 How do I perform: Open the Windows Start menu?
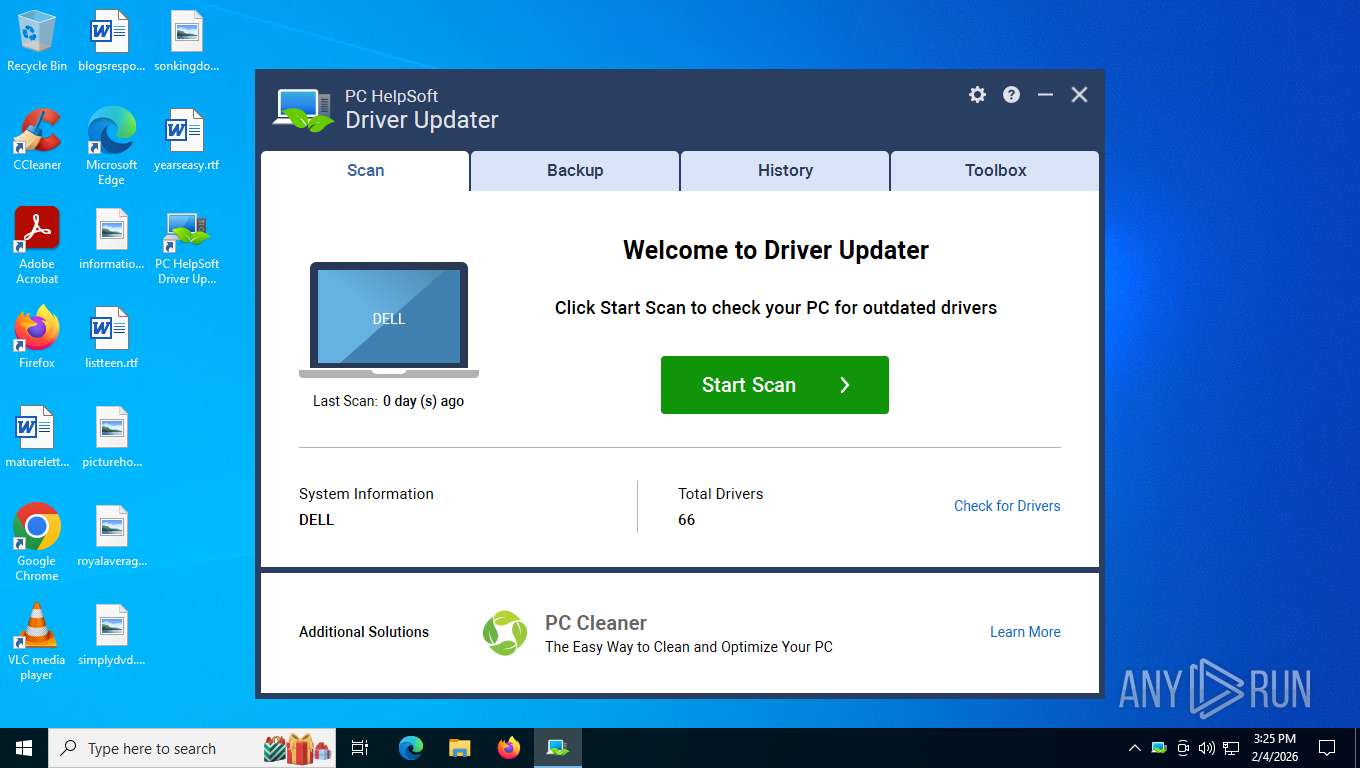tap(24, 748)
